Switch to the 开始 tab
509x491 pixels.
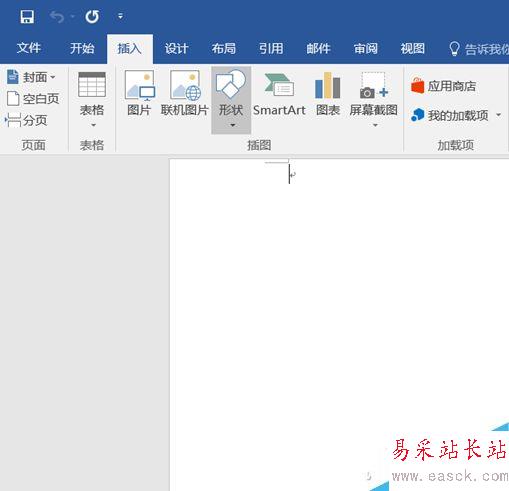click(82, 48)
